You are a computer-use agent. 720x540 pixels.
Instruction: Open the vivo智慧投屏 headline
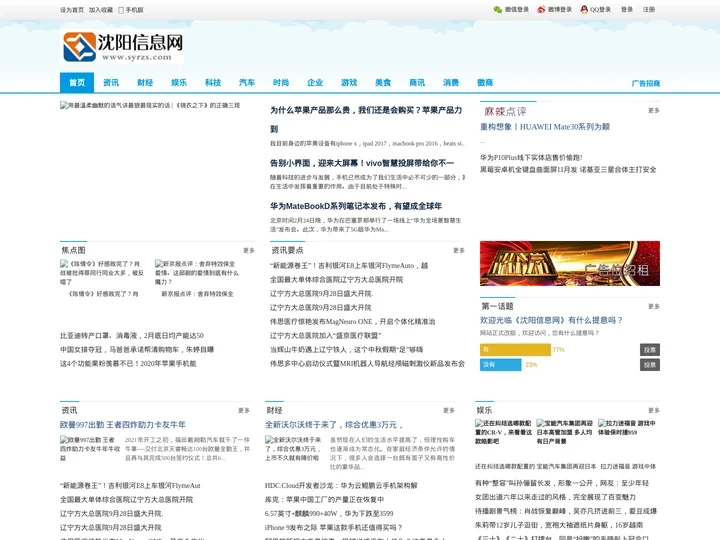click(362, 163)
